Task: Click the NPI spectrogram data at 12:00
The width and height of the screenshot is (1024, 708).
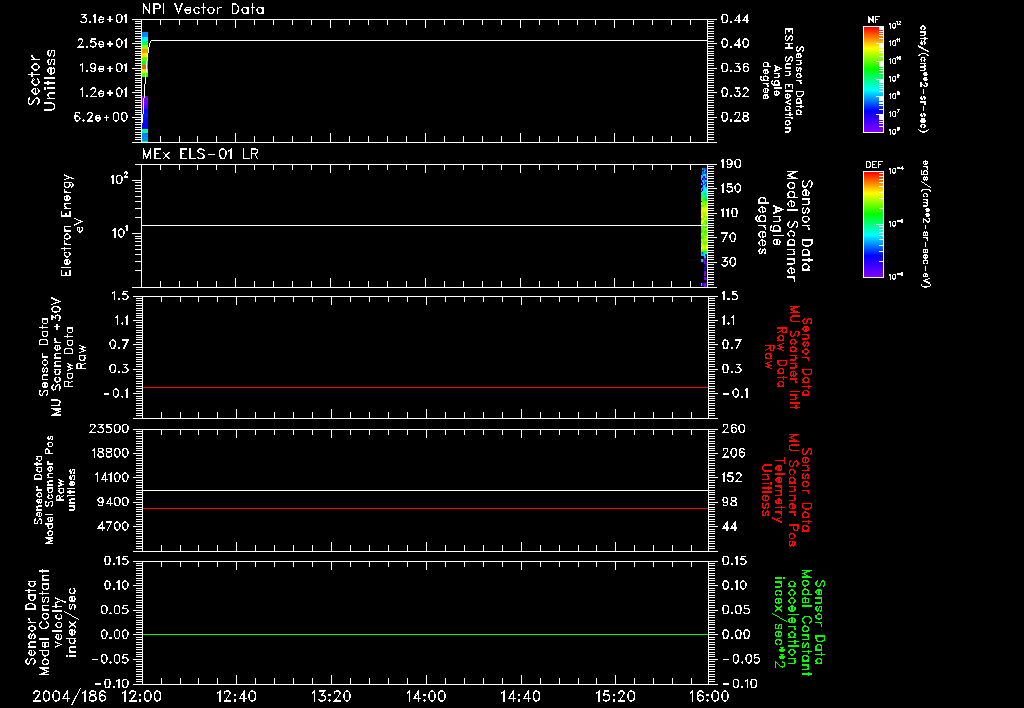Action: coord(145,86)
